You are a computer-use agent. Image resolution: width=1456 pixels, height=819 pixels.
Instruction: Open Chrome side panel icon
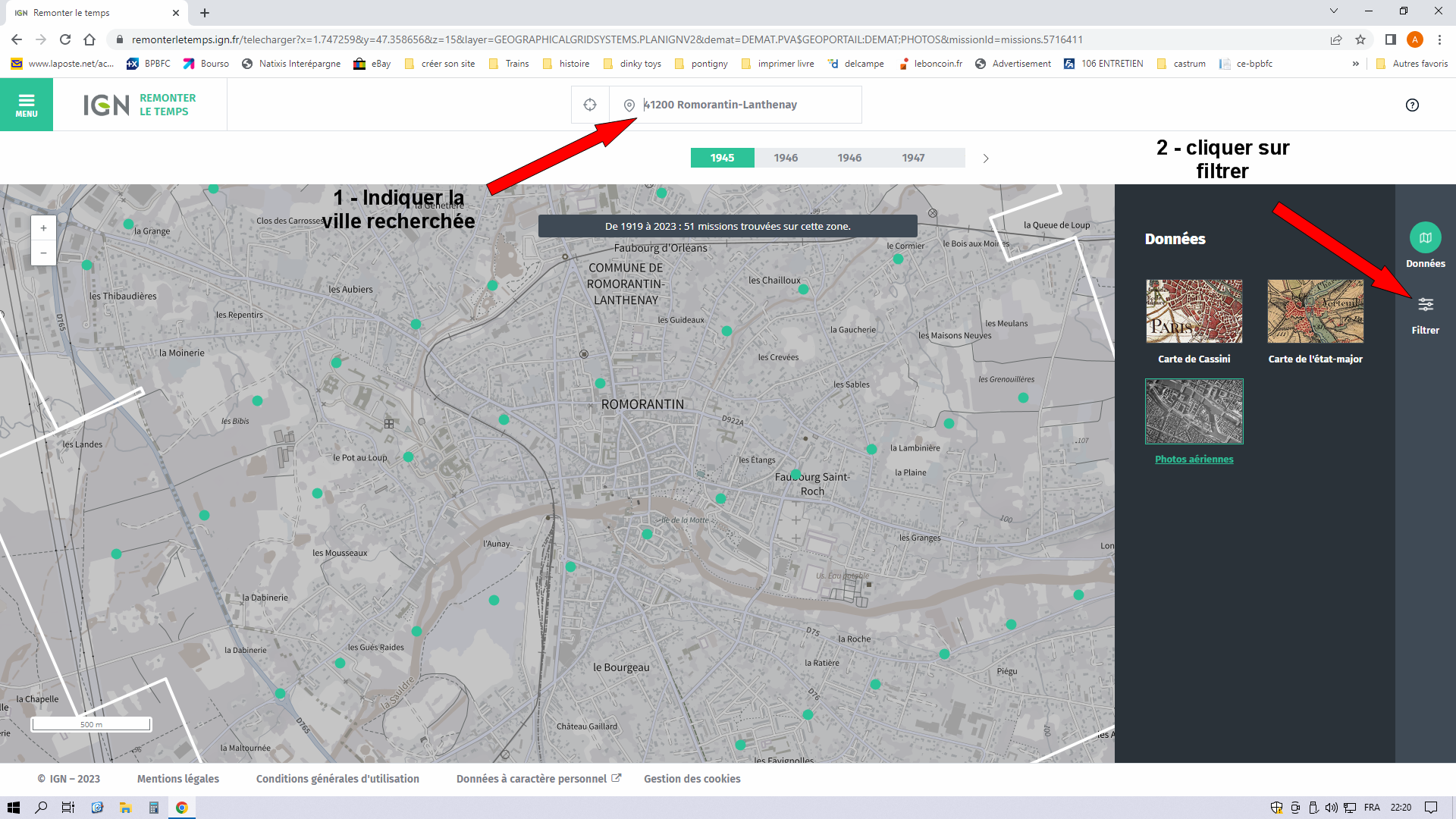point(1391,39)
